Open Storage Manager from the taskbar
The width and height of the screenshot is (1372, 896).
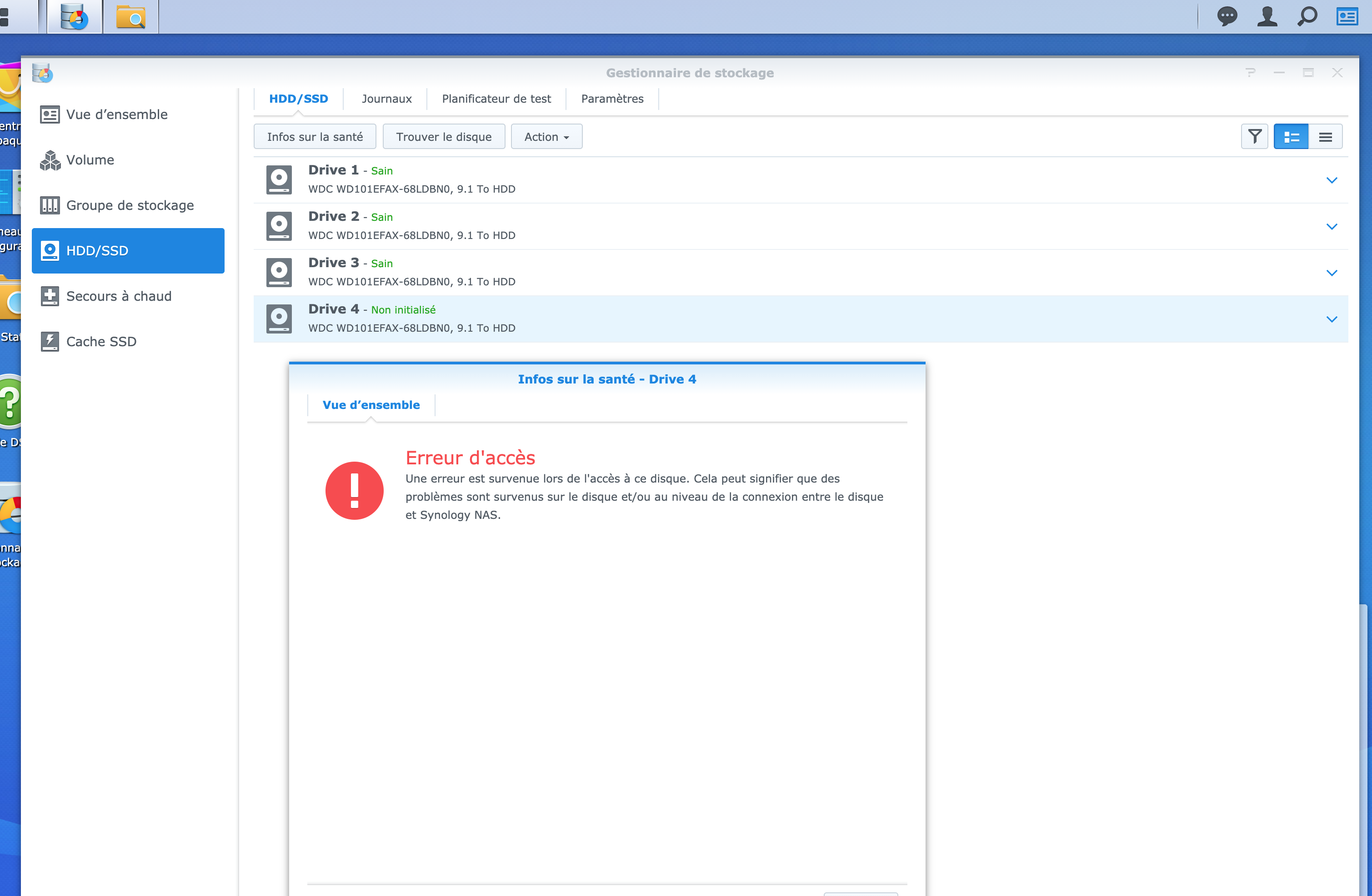(75, 17)
